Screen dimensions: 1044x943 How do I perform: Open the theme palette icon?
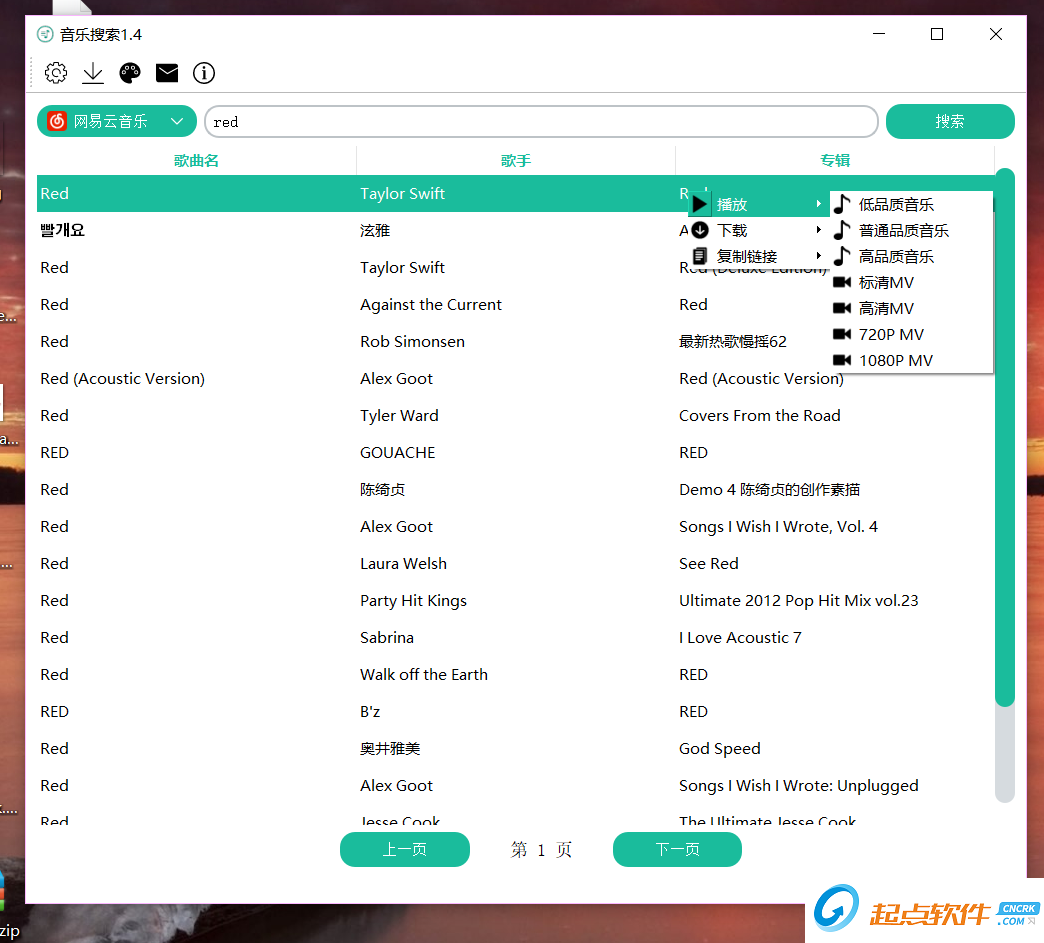pos(130,73)
